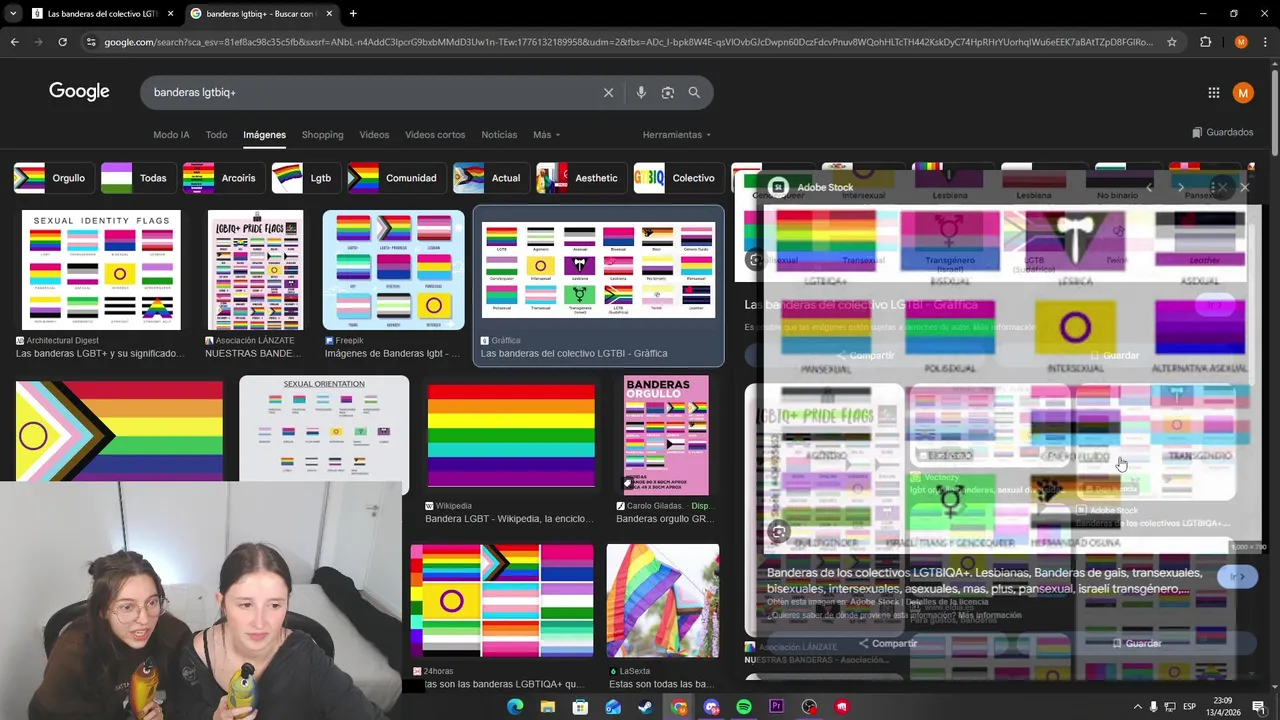Clear the Google search box text

coord(608,92)
